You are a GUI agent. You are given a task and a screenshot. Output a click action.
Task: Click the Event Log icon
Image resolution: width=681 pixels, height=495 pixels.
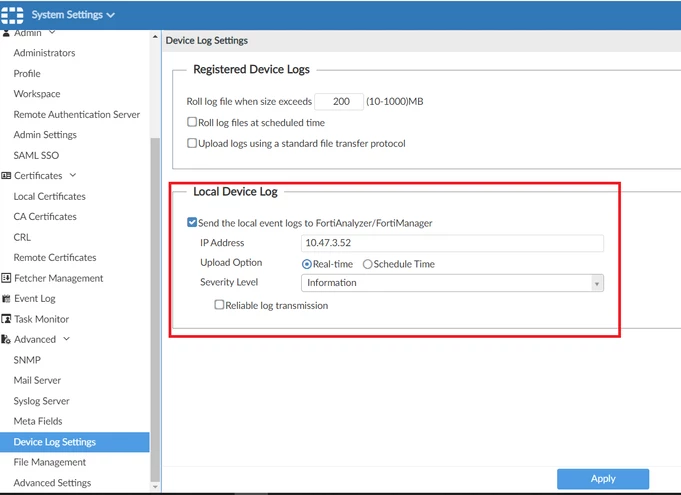[6, 299]
